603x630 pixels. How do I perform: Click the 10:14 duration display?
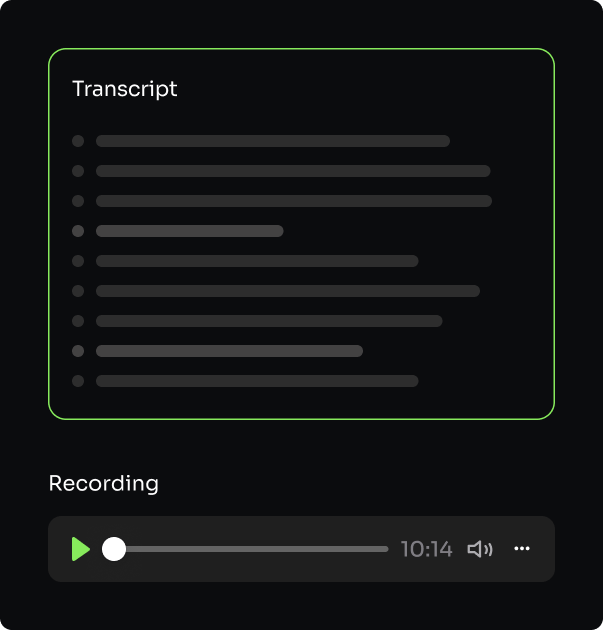(x=427, y=549)
